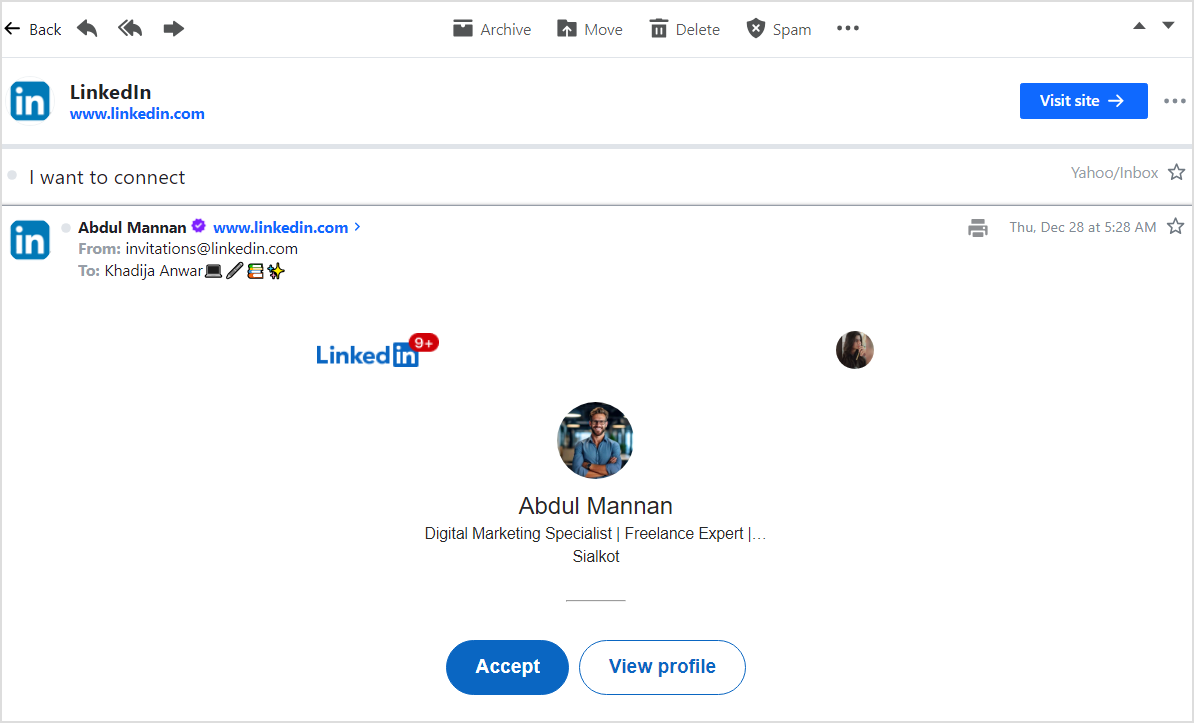1194x723 pixels.
Task: Click the Abdul Mannan name heading
Action: 595,506
